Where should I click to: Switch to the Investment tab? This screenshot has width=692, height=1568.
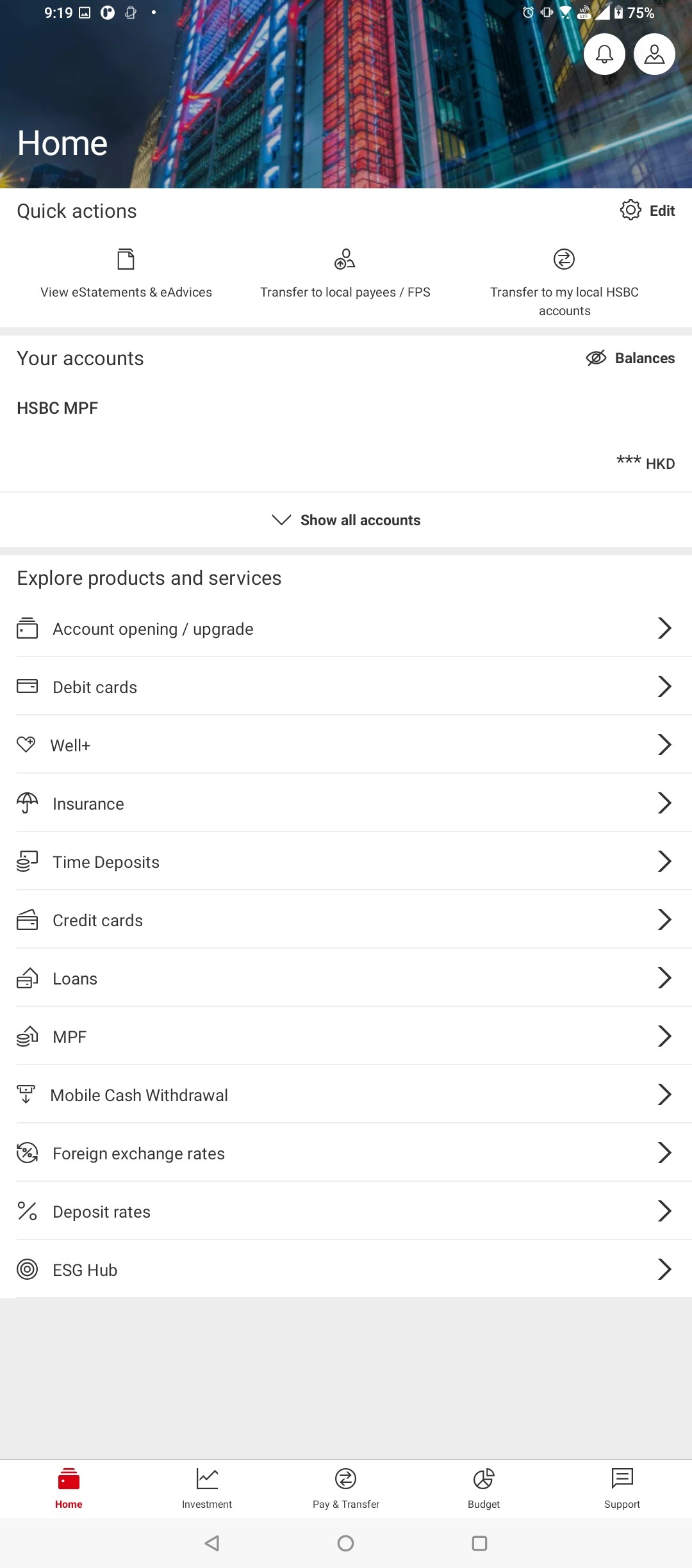tap(207, 1489)
